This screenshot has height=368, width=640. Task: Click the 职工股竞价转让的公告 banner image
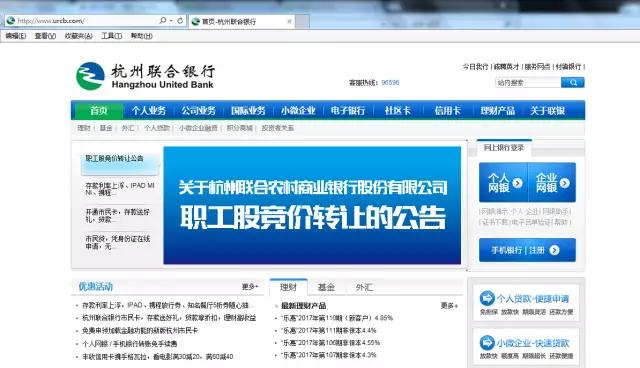pyautogui.click(x=312, y=205)
